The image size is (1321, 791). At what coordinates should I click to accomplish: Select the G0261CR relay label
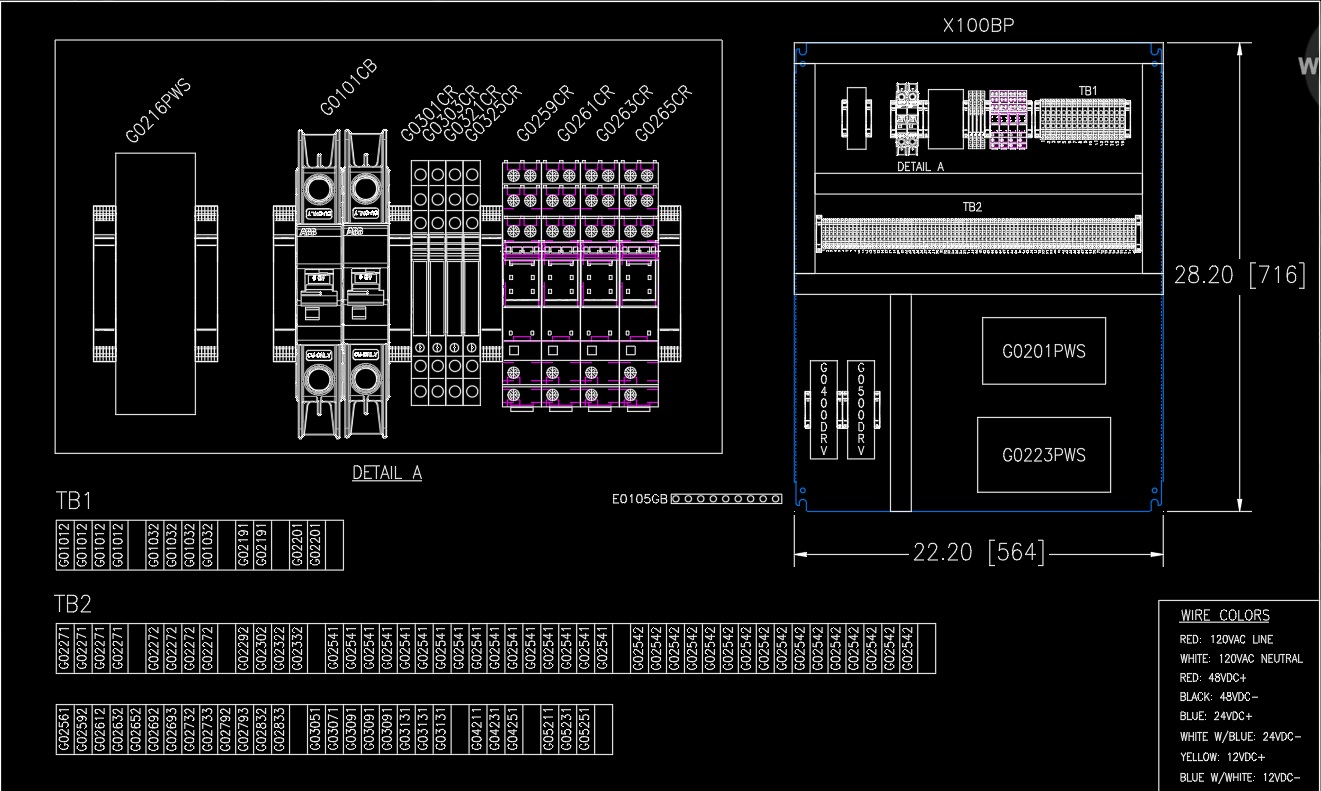click(x=584, y=113)
